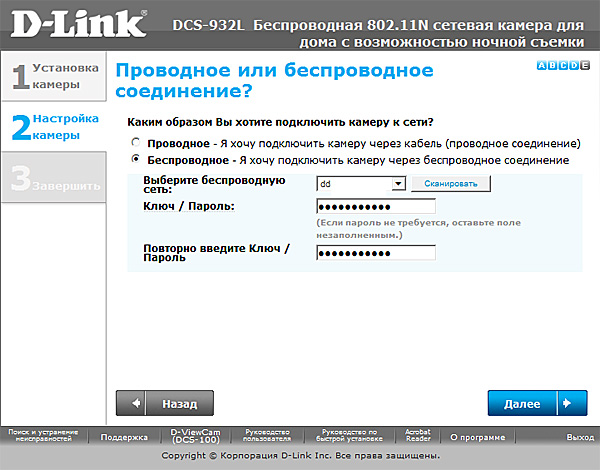Click the Ключ / Пароль password field
Viewport: 600px width, 470px height.
tap(376, 206)
